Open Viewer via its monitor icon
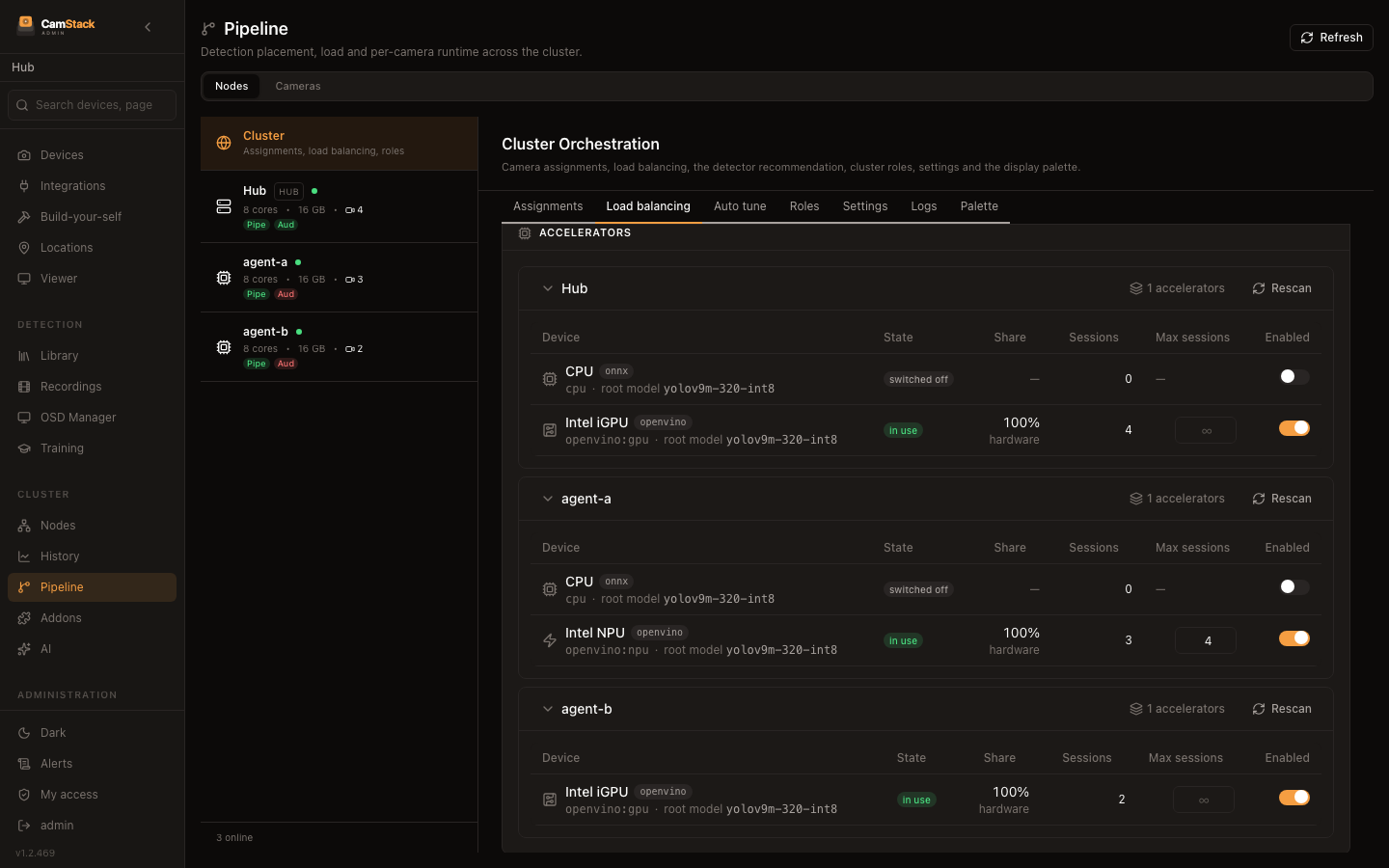The height and width of the screenshot is (868, 1389). tap(24, 279)
